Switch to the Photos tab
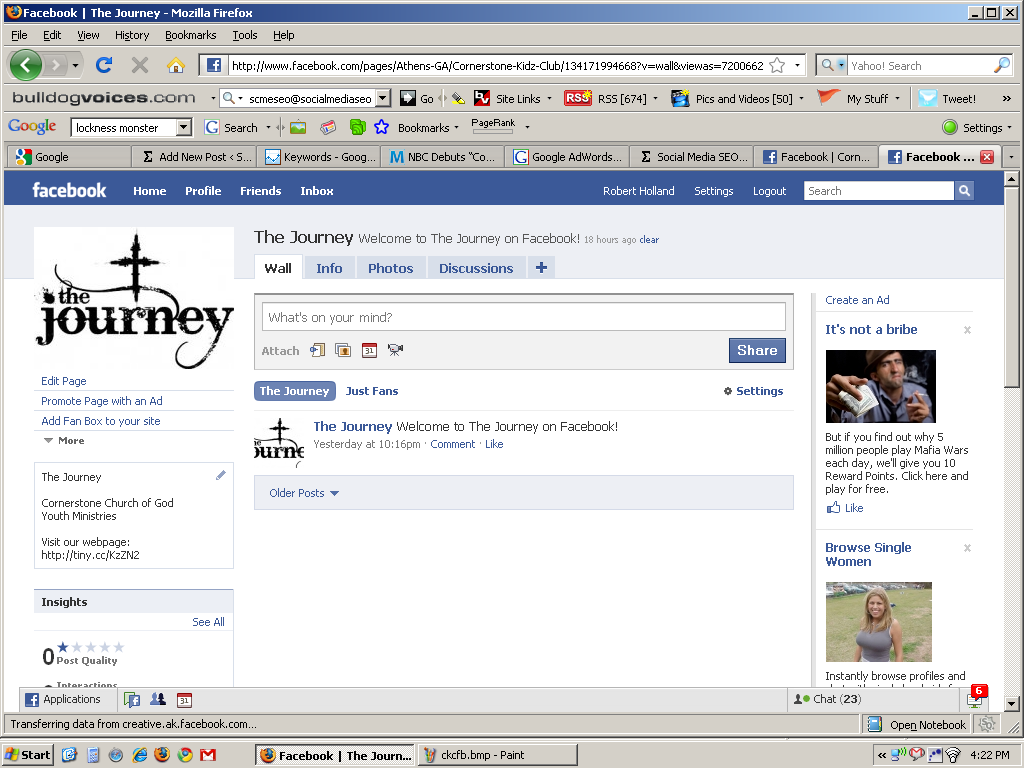Viewport: 1024px width, 768px height. [391, 268]
